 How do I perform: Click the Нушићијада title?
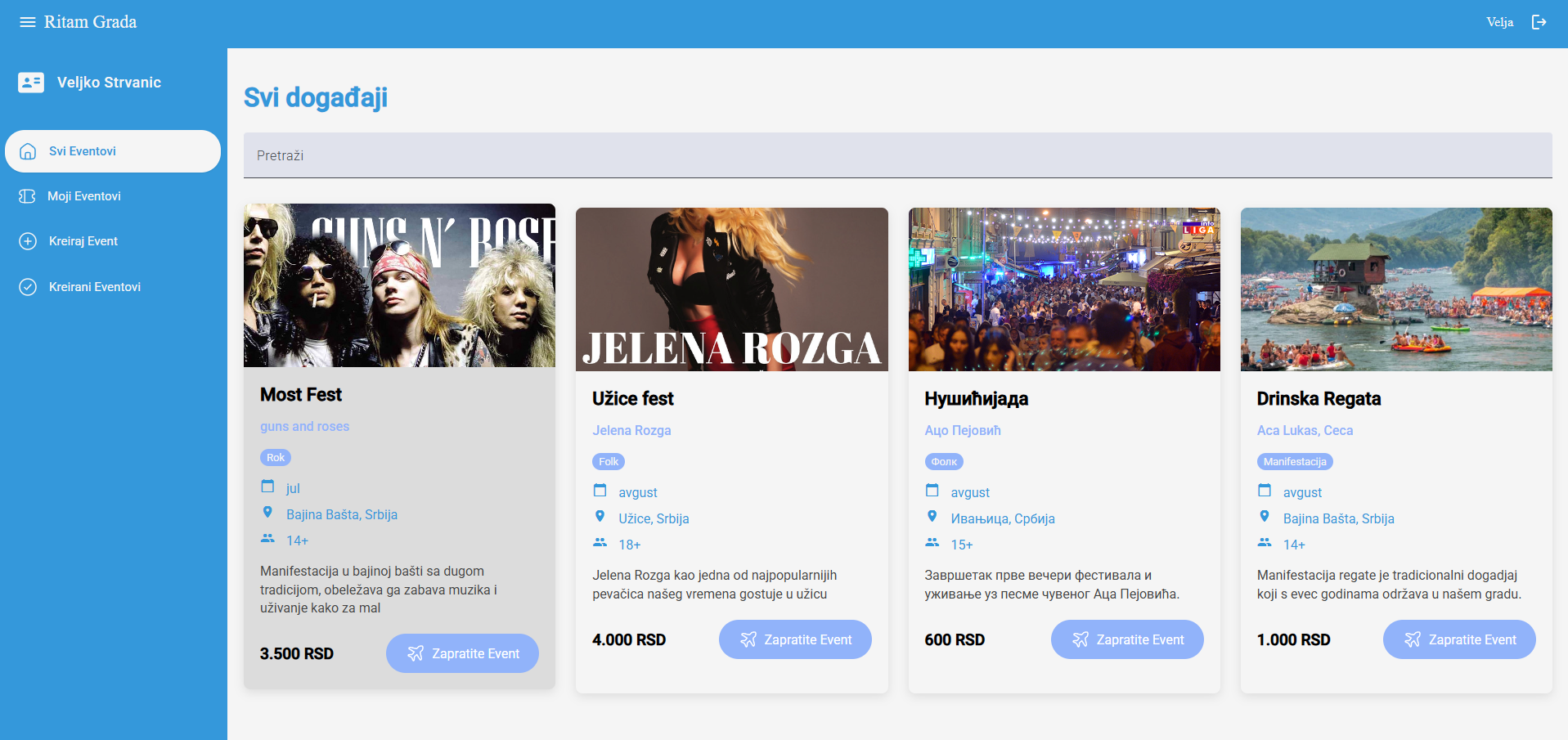pyautogui.click(x=977, y=399)
